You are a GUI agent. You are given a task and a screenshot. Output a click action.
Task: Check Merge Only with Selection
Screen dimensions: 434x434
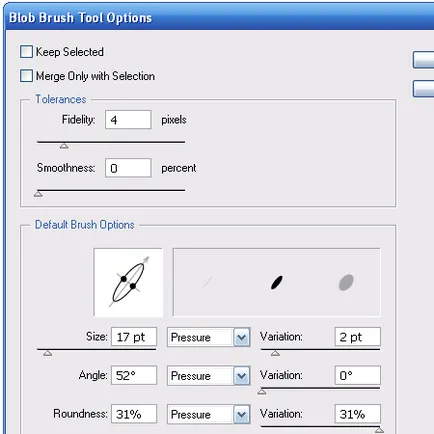coord(26,76)
